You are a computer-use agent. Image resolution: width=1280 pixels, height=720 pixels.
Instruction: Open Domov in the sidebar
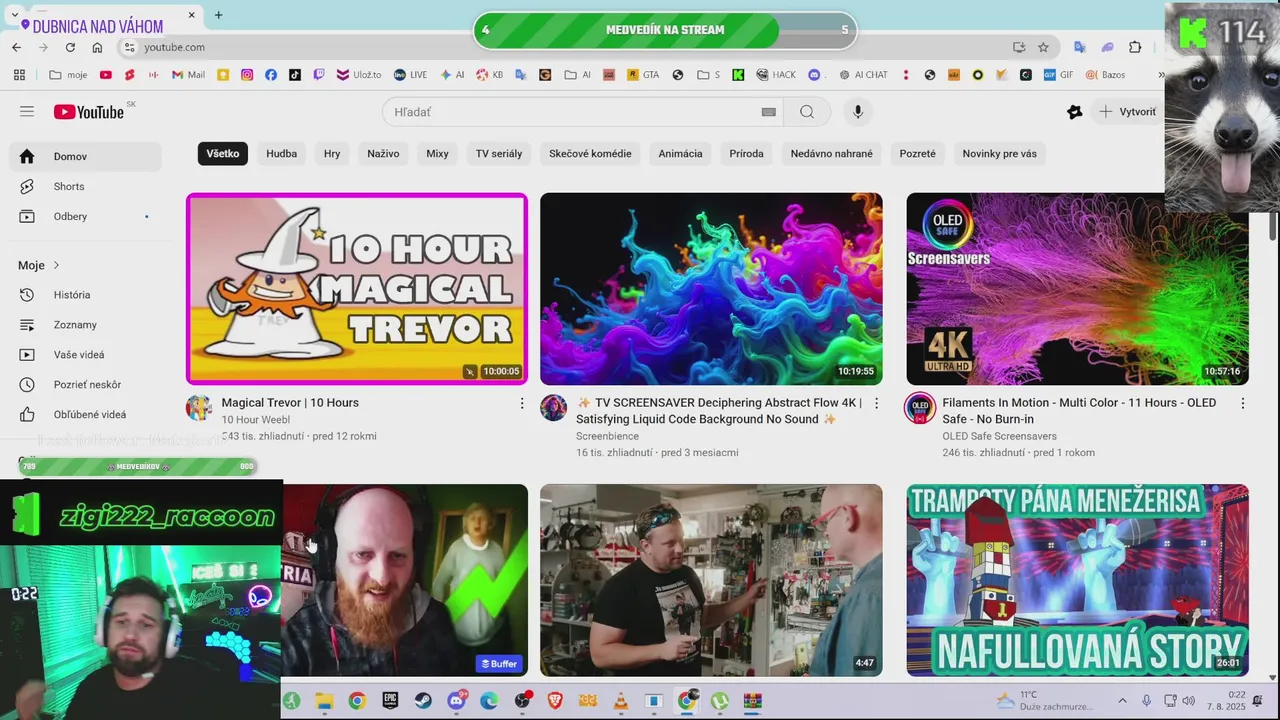tap(85, 157)
